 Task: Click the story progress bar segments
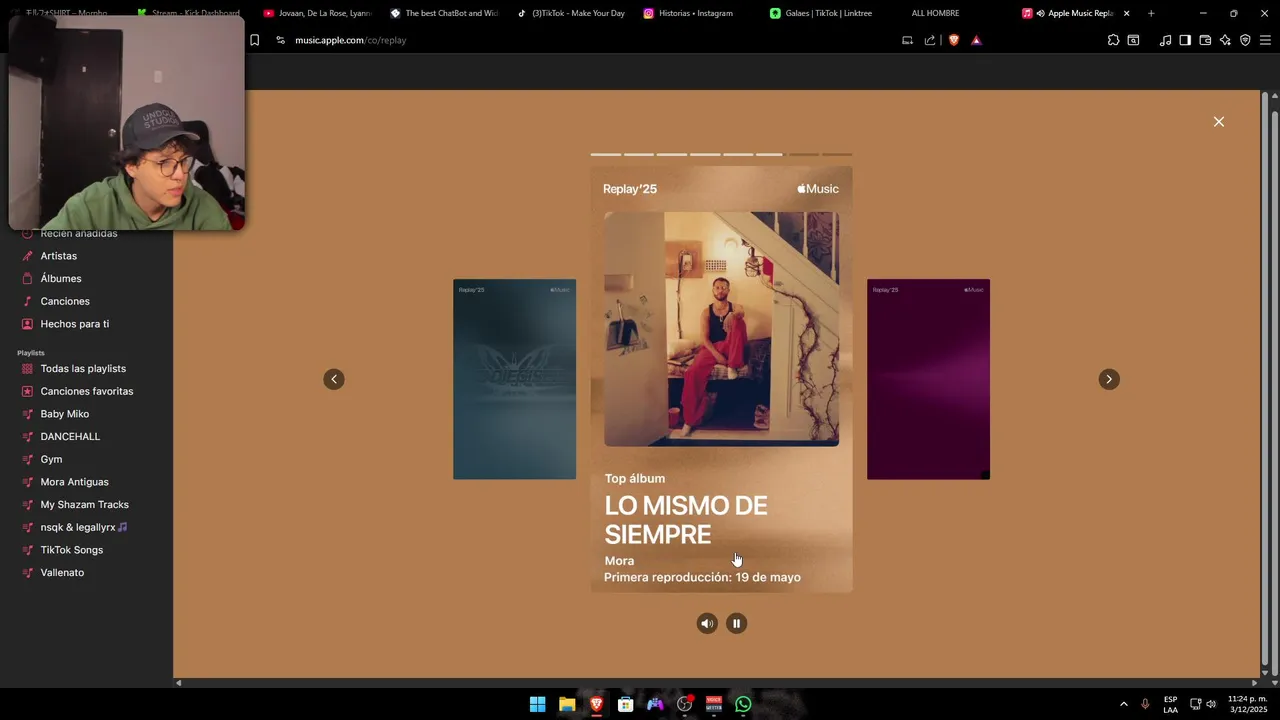[x=721, y=154]
